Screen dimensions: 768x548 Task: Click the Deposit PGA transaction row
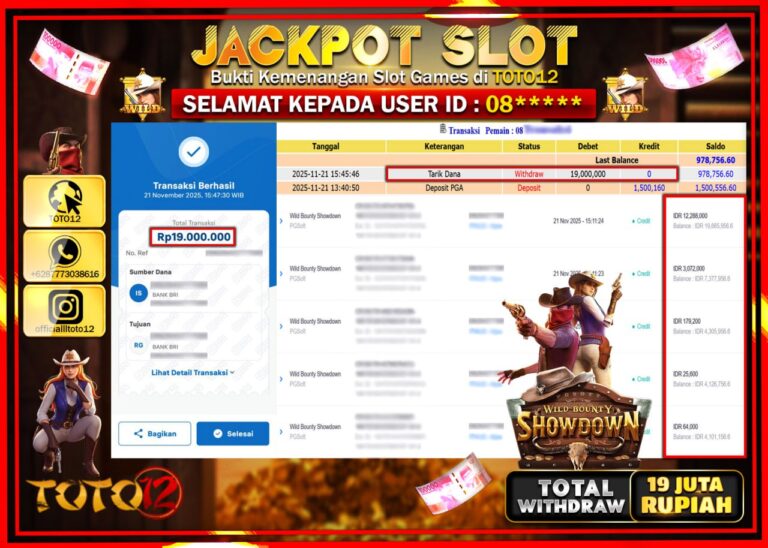click(511, 188)
